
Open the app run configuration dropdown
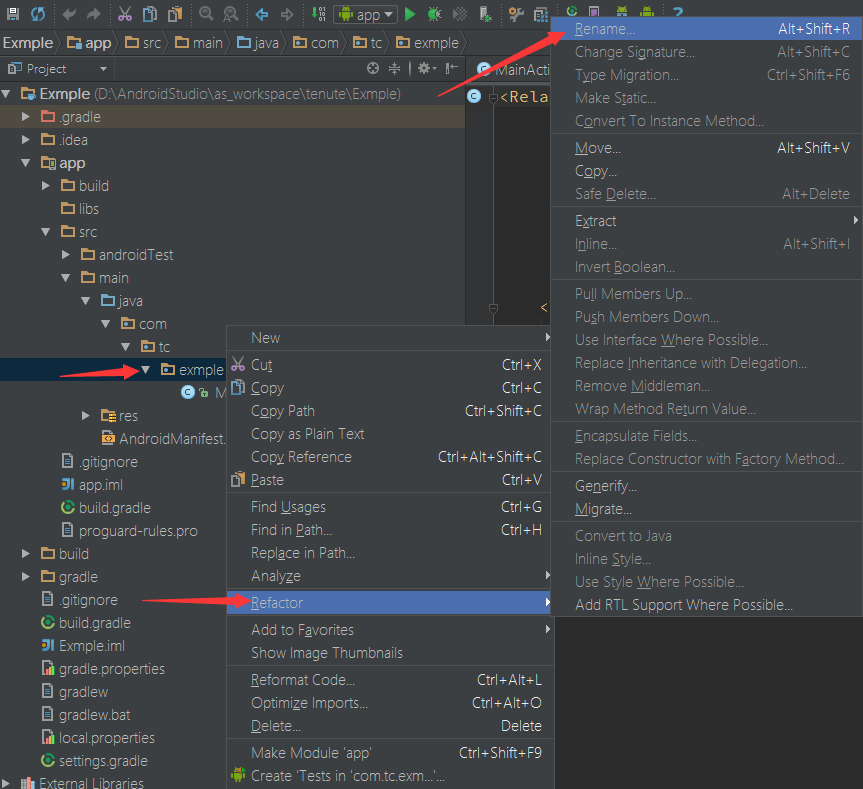click(365, 14)
